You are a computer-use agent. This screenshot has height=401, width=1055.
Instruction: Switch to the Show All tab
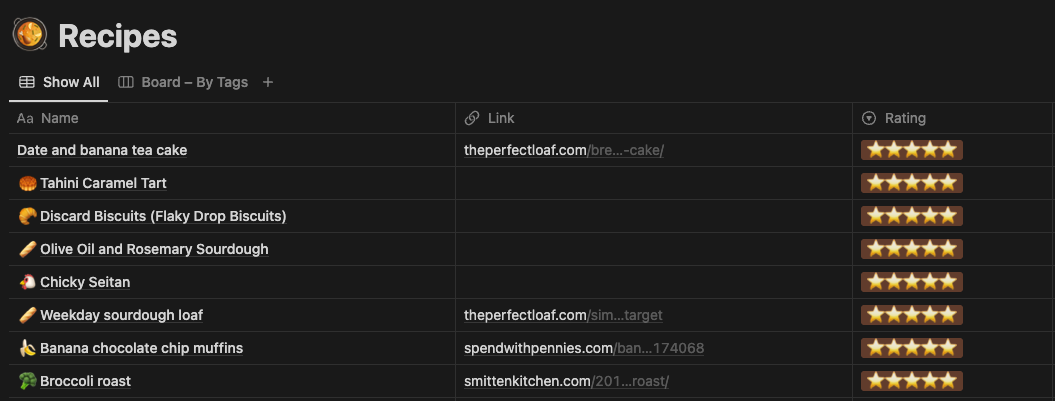pyautogui.click(x=59, y=82)
